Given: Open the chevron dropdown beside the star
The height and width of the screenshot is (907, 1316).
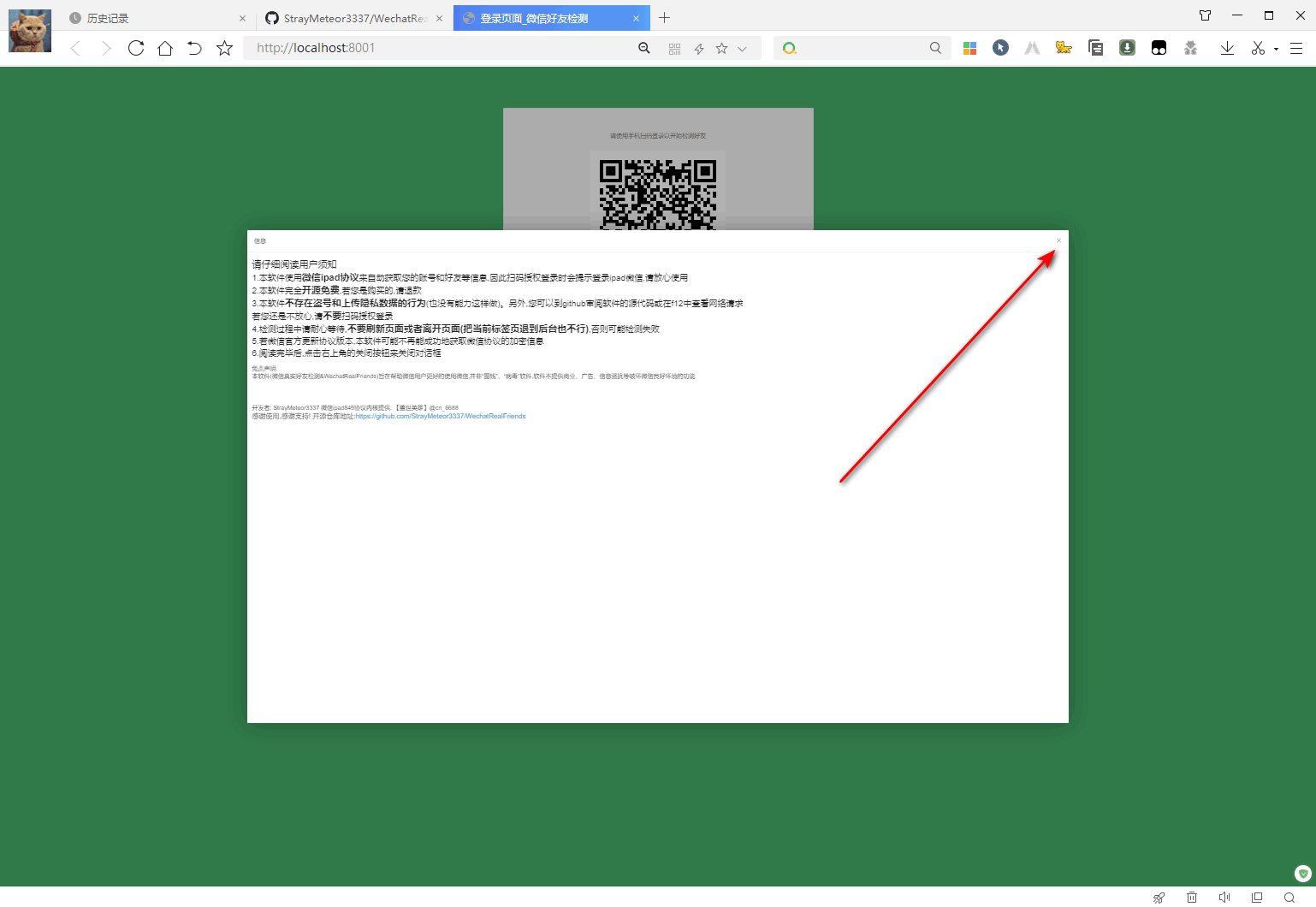Looking at the screenshot, I should click(743, 48).
